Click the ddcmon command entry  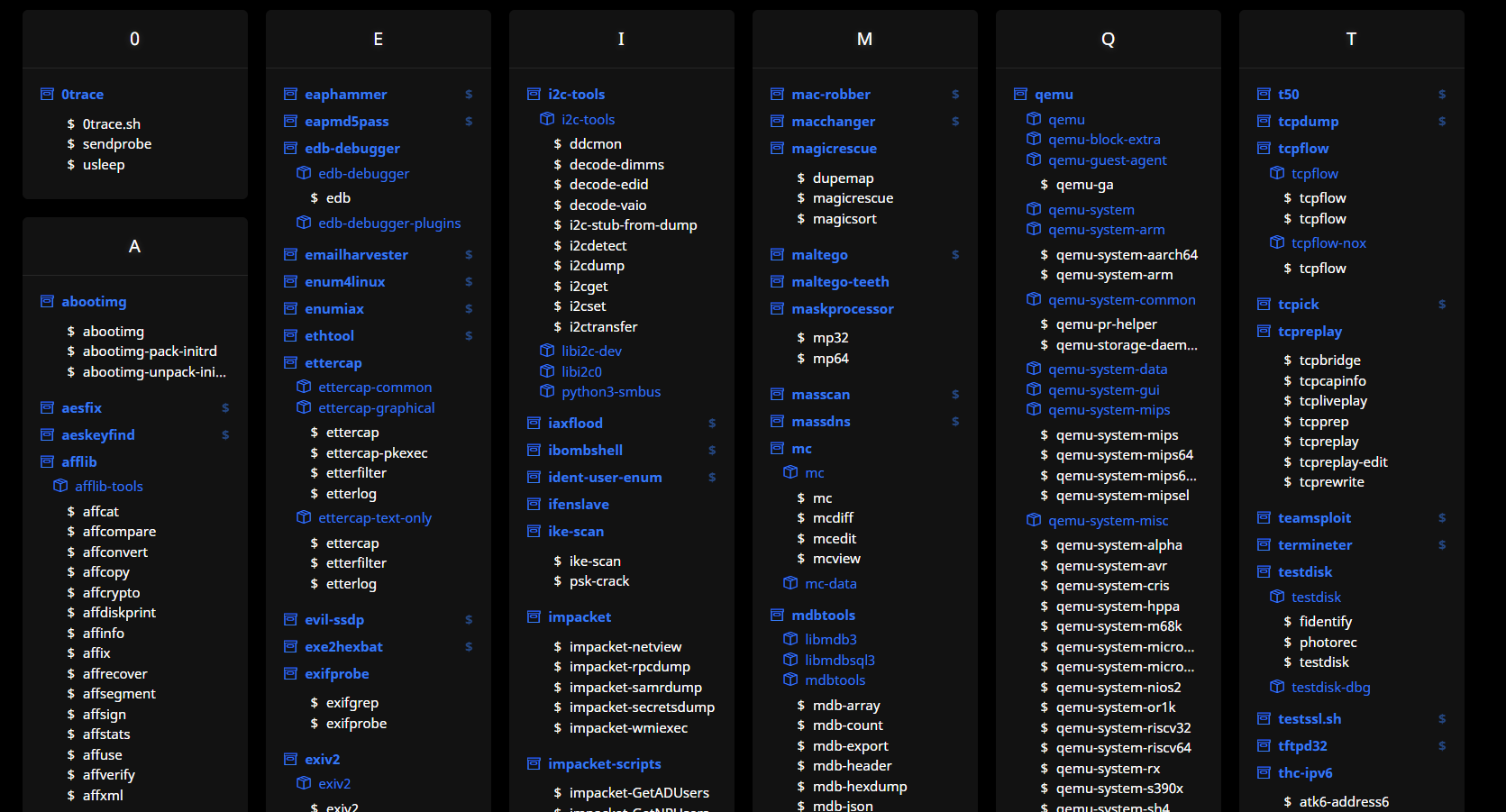(x=596, y=143)
